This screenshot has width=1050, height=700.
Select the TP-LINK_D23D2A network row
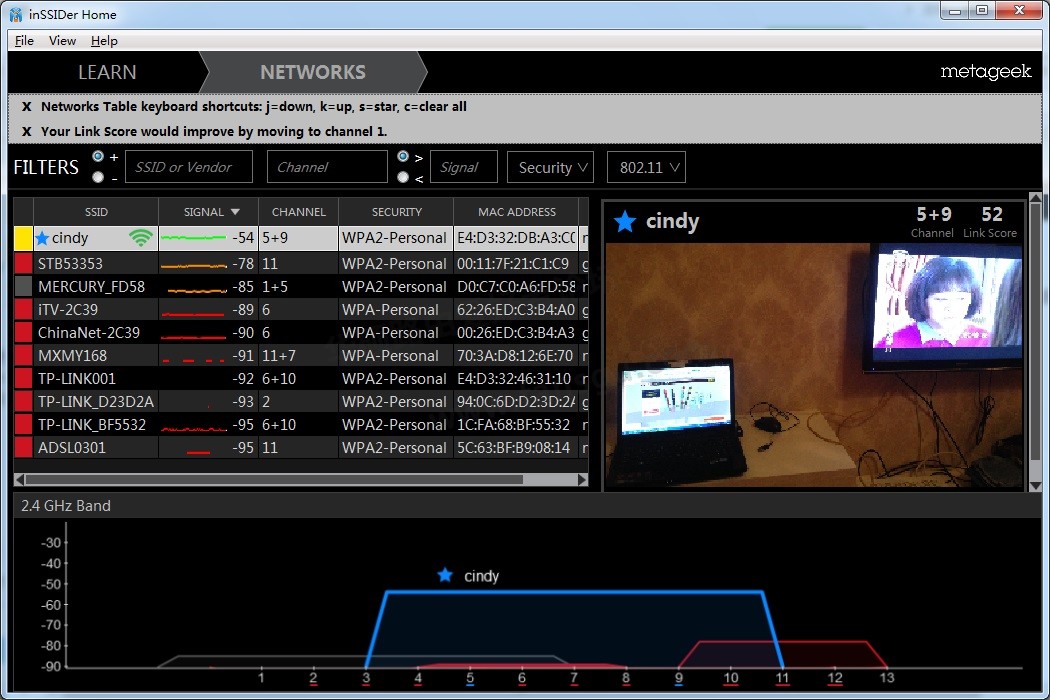pyautogui.click(x=301, y=401)
